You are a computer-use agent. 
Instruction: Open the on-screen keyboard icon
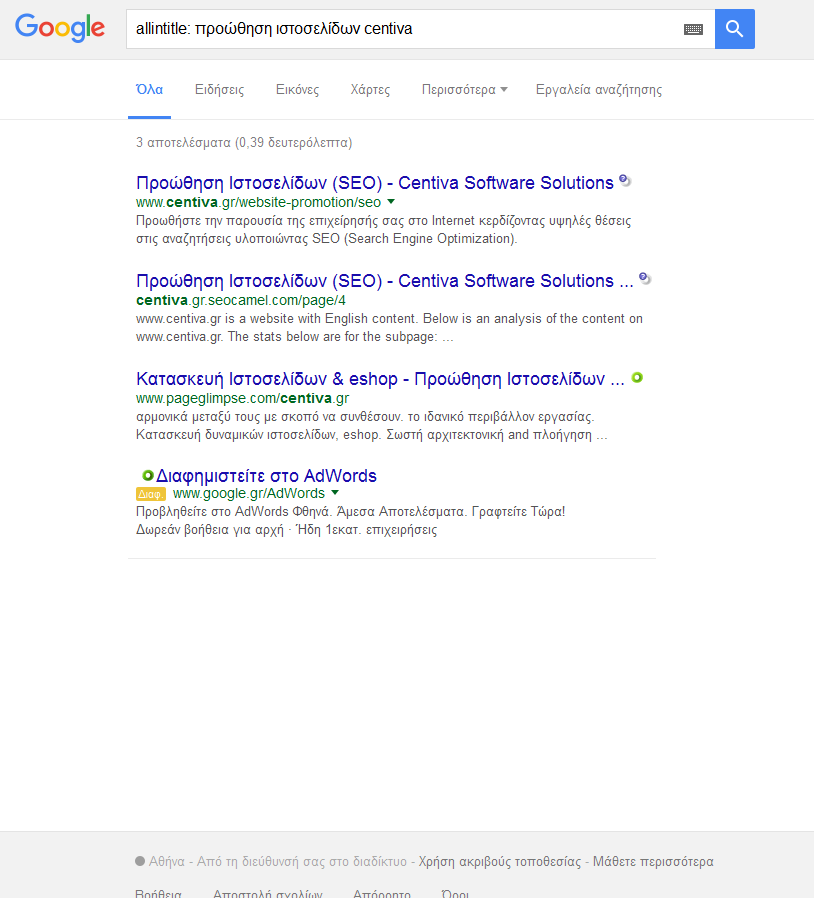click(x=693, y=29)
